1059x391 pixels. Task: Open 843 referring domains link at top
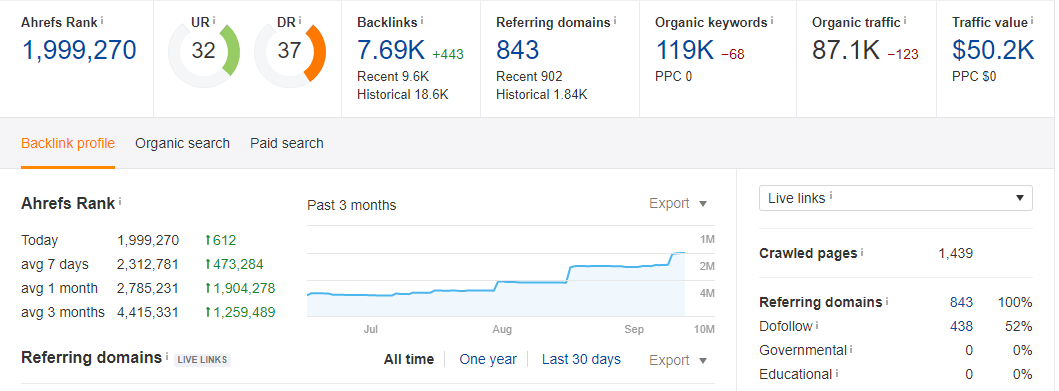click(x=518, y=51)
